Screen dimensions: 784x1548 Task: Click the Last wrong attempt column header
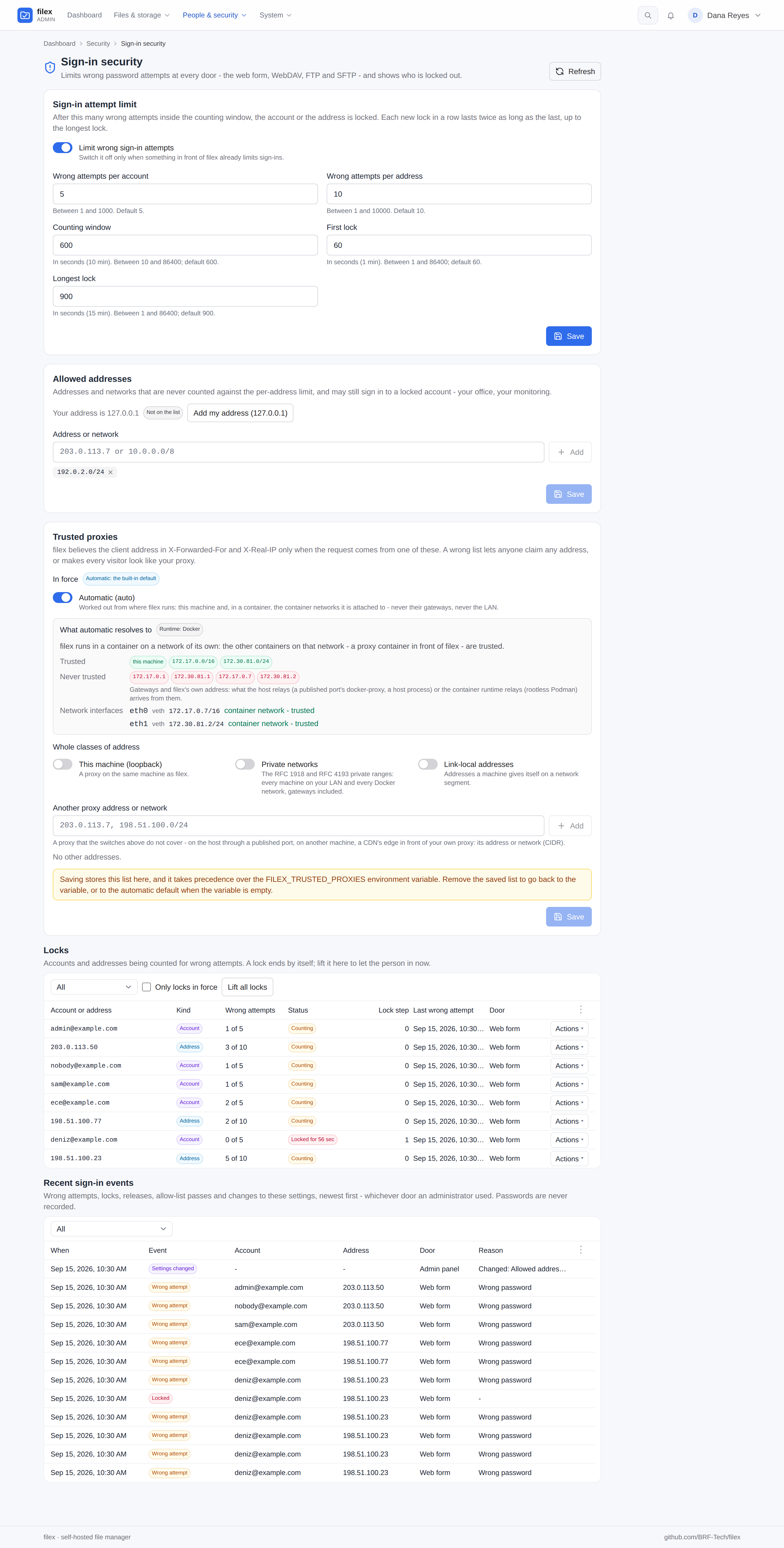[443, 1010]
